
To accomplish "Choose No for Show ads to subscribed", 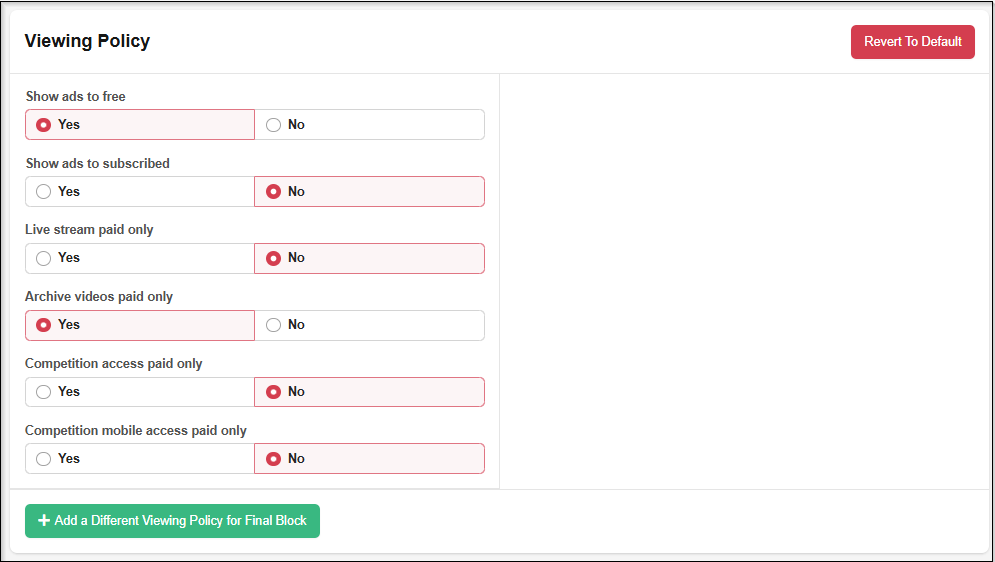I will tap(274, 192).
